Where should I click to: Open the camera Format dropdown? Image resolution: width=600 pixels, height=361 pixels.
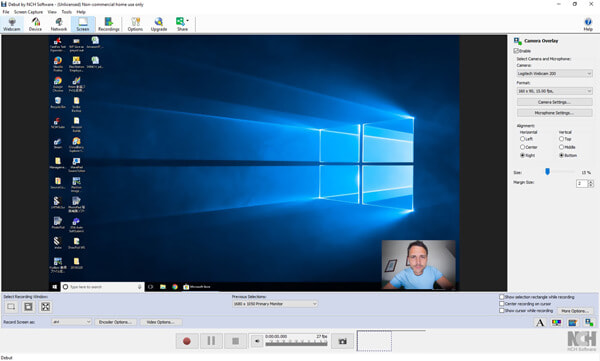coord(554,91)
